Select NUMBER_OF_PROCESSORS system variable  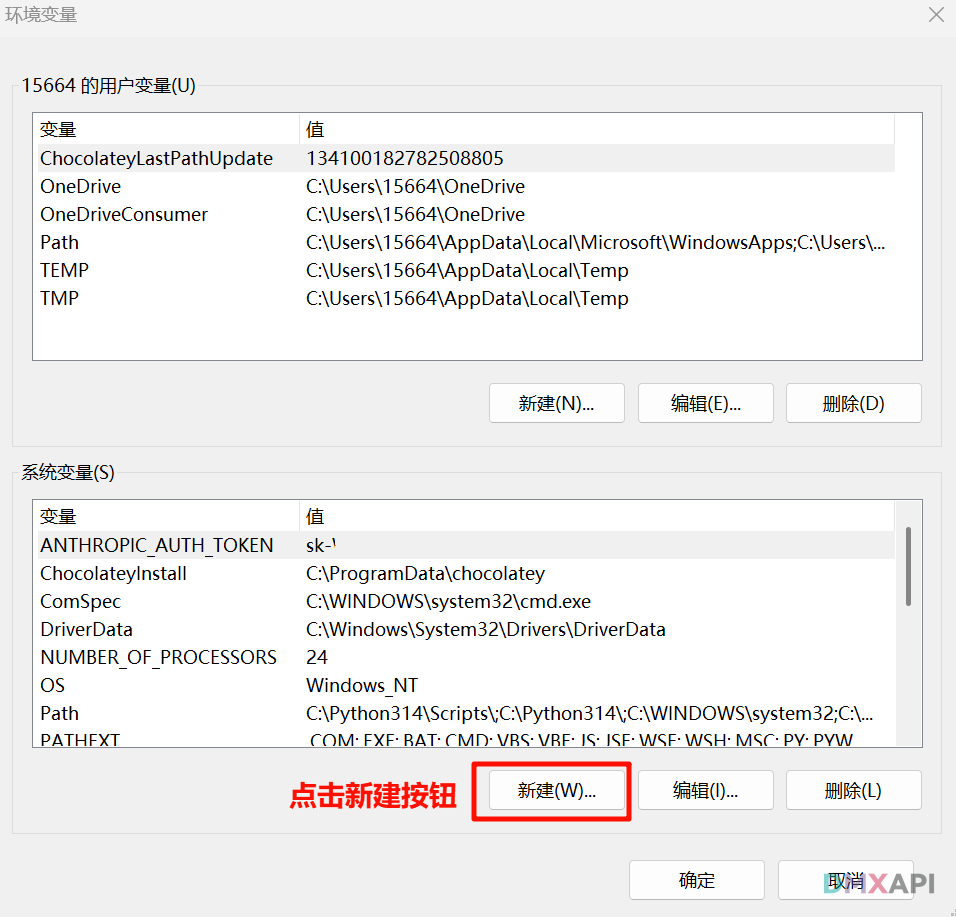[x=158, y=657]
